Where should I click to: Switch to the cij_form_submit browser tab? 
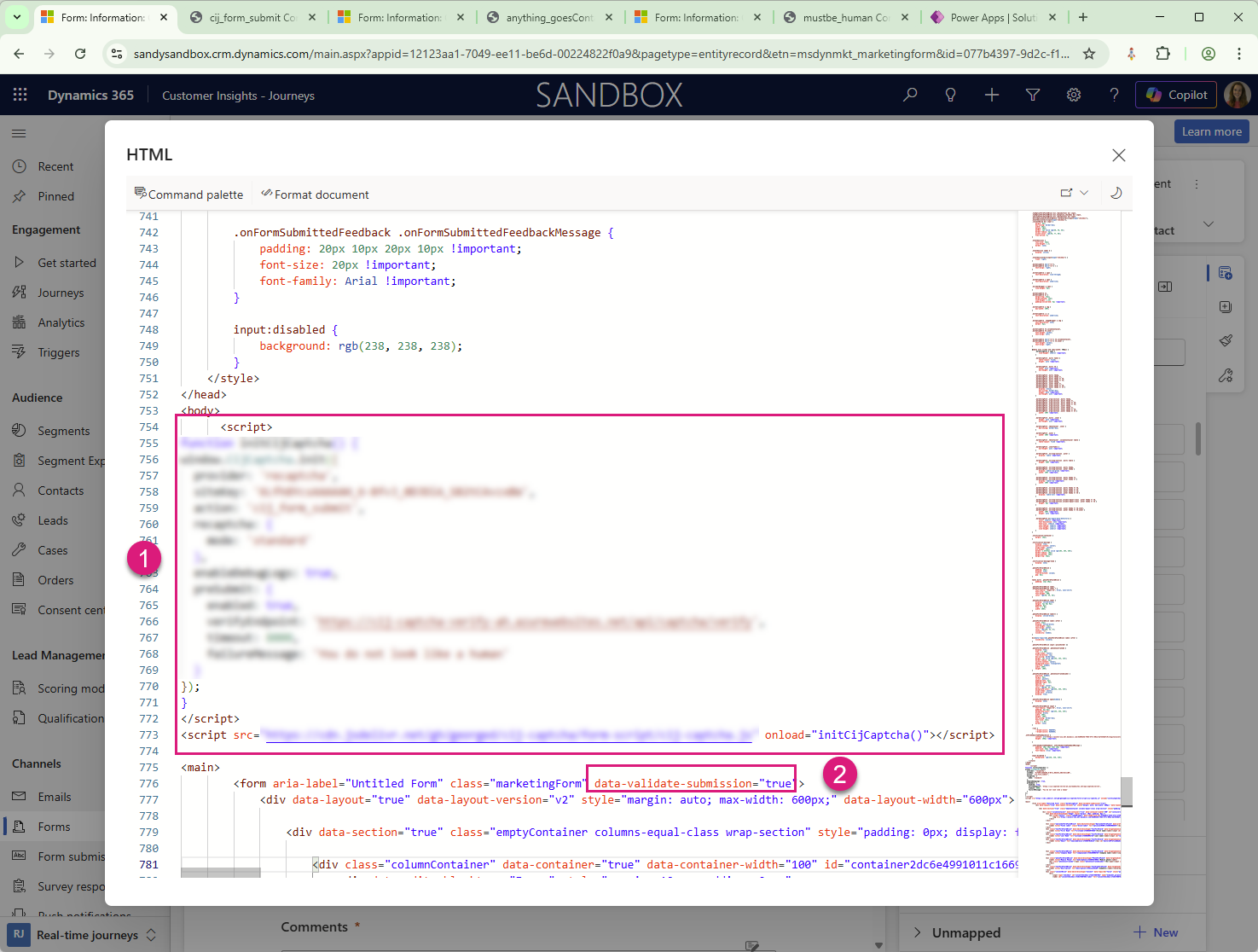tap(252, 17)
